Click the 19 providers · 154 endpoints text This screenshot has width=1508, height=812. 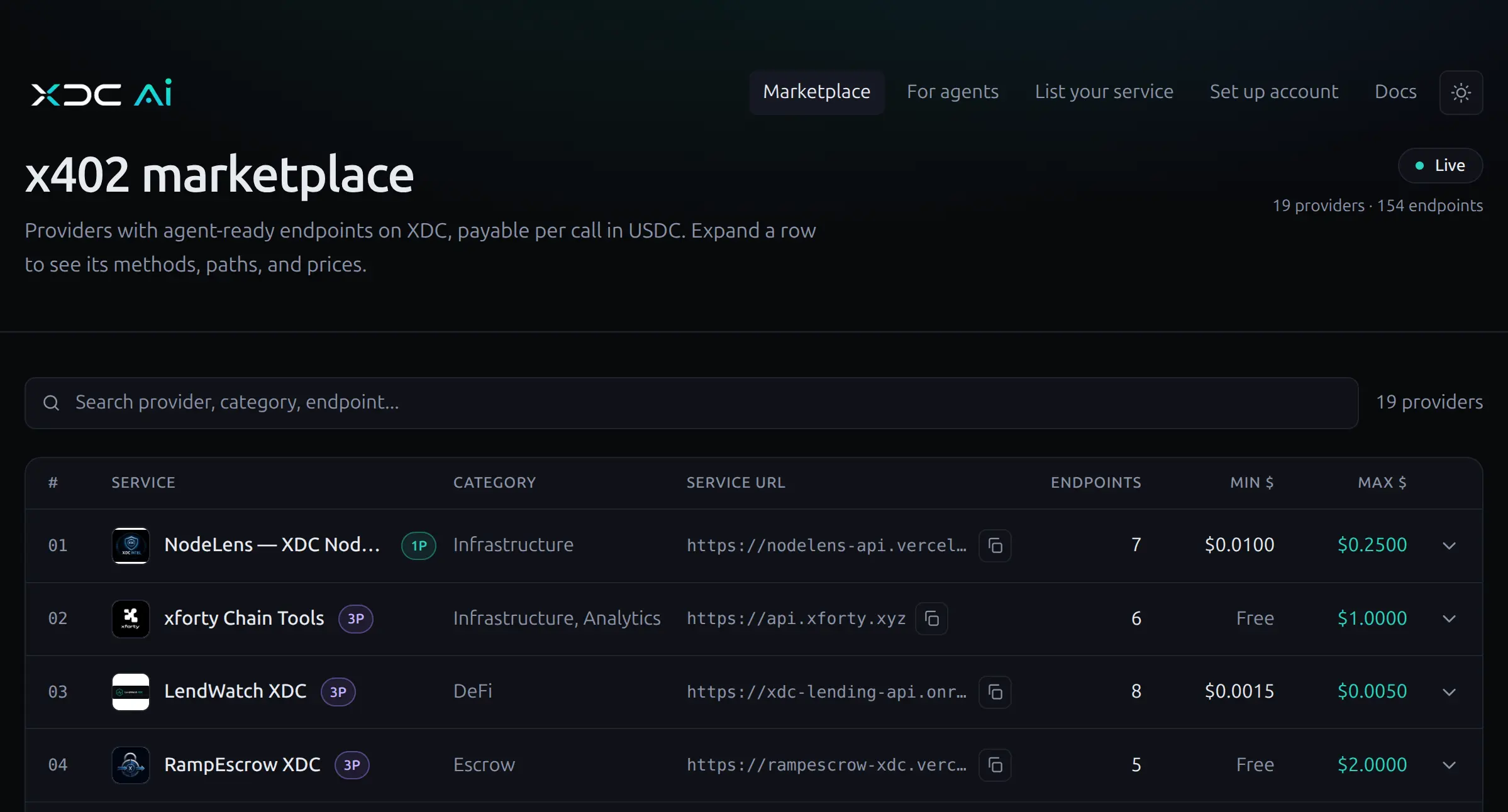click(1378, 206)
